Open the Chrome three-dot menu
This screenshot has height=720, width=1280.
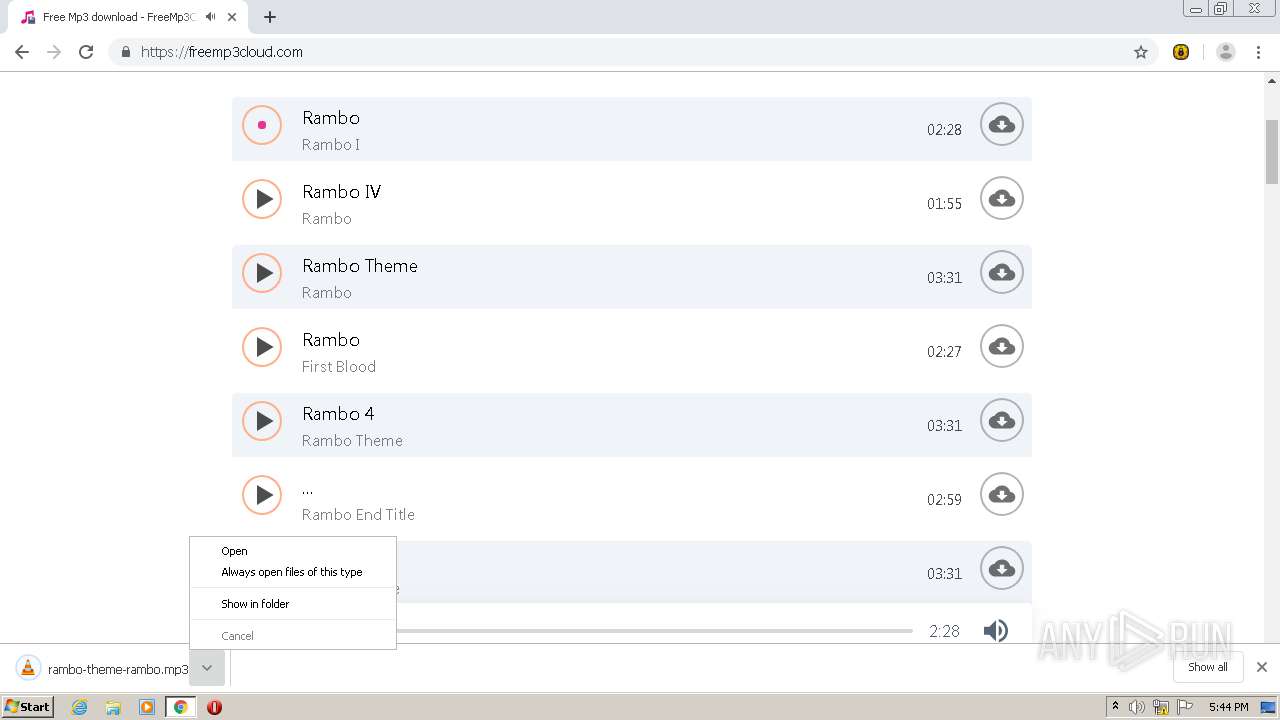click(x=1258, y=52)
